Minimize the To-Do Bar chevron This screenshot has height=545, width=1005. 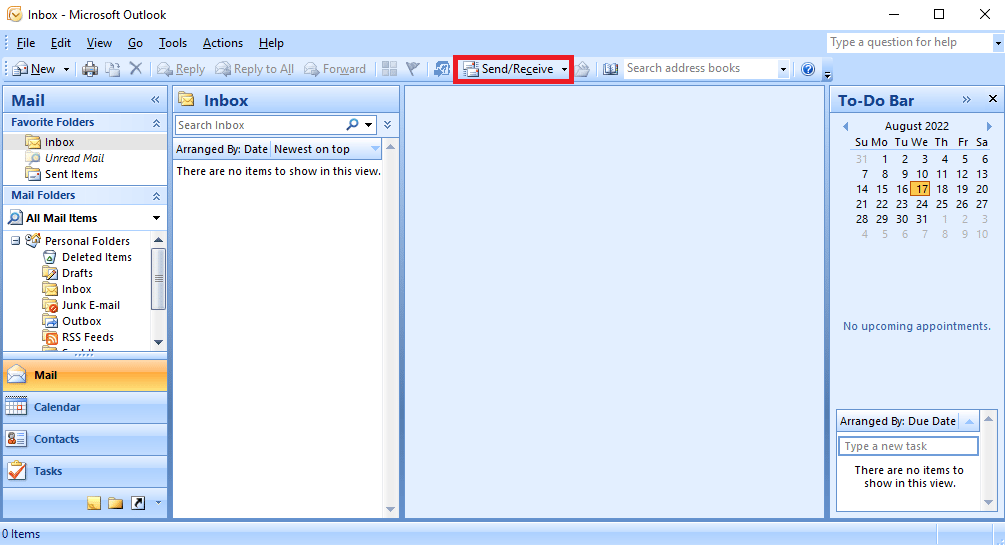(x=967, y=99)
